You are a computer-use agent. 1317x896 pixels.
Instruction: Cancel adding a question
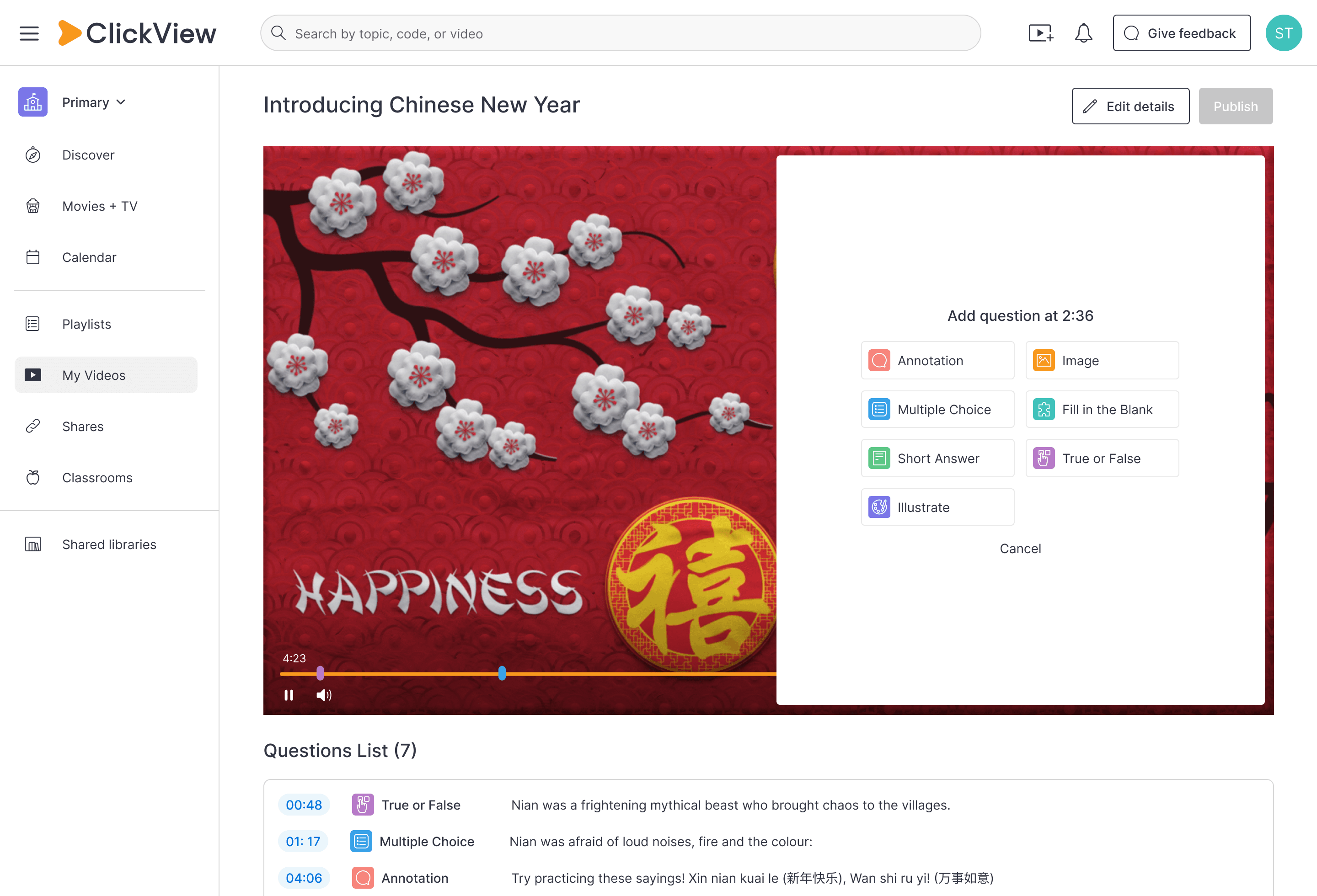(x=1020, y=549)
